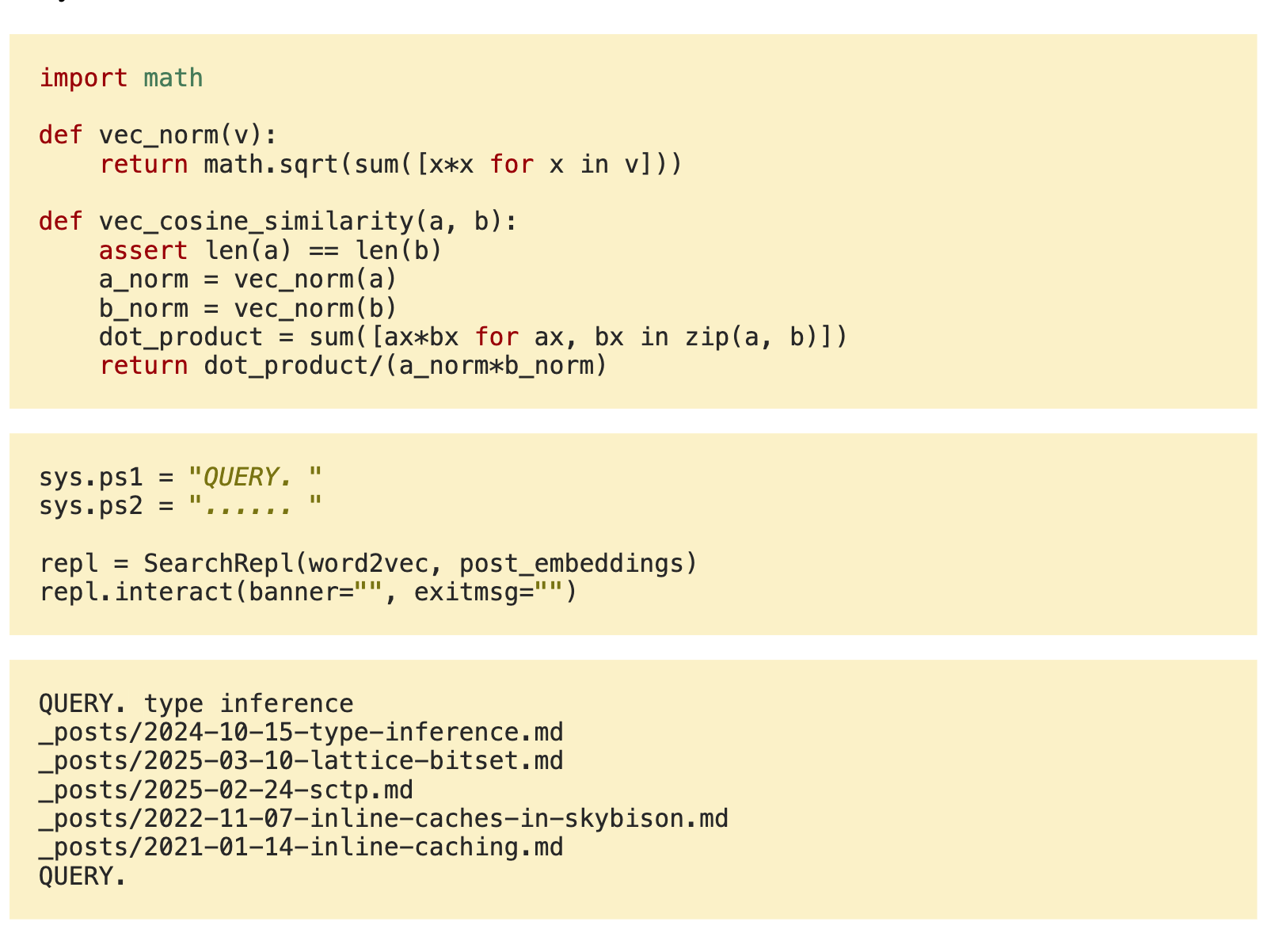
Task: Click the 2025-02-24-sctp.md result
Action: [226, 790]
